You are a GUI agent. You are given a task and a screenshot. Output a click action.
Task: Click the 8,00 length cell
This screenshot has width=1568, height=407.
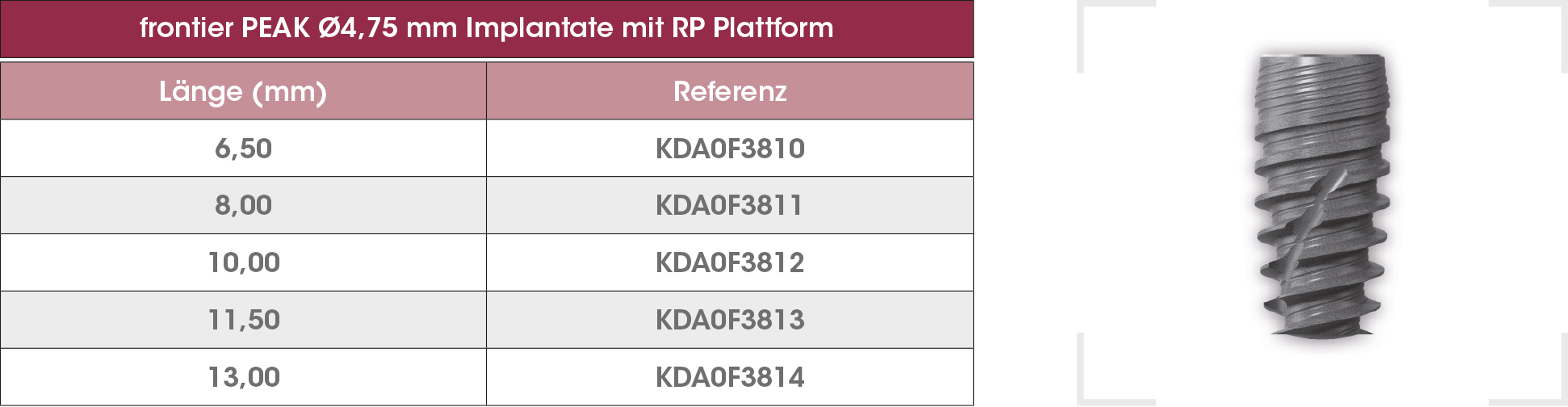(243, 205)
